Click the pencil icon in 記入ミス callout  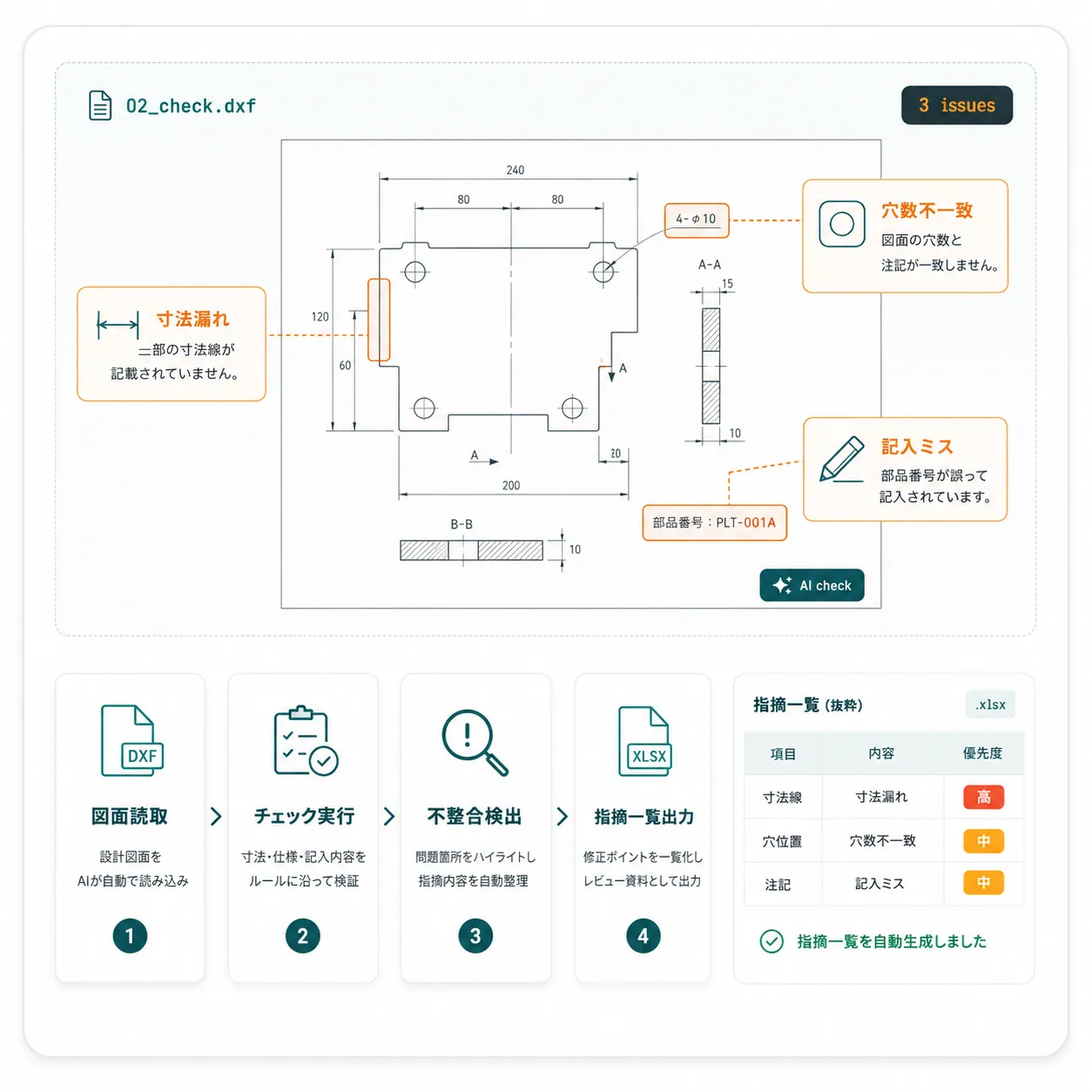pos(842,459)
